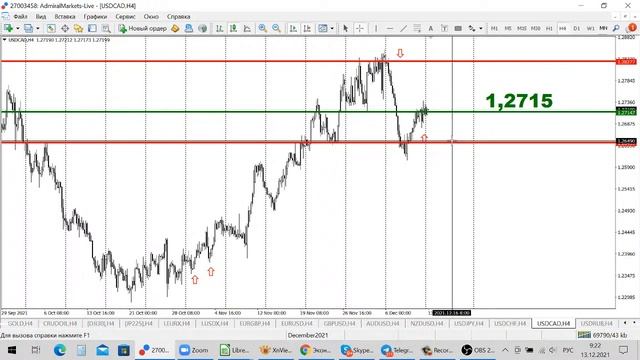640x360 pixels.
Task: Open the indicators list icon
Action: pos(322,28)
